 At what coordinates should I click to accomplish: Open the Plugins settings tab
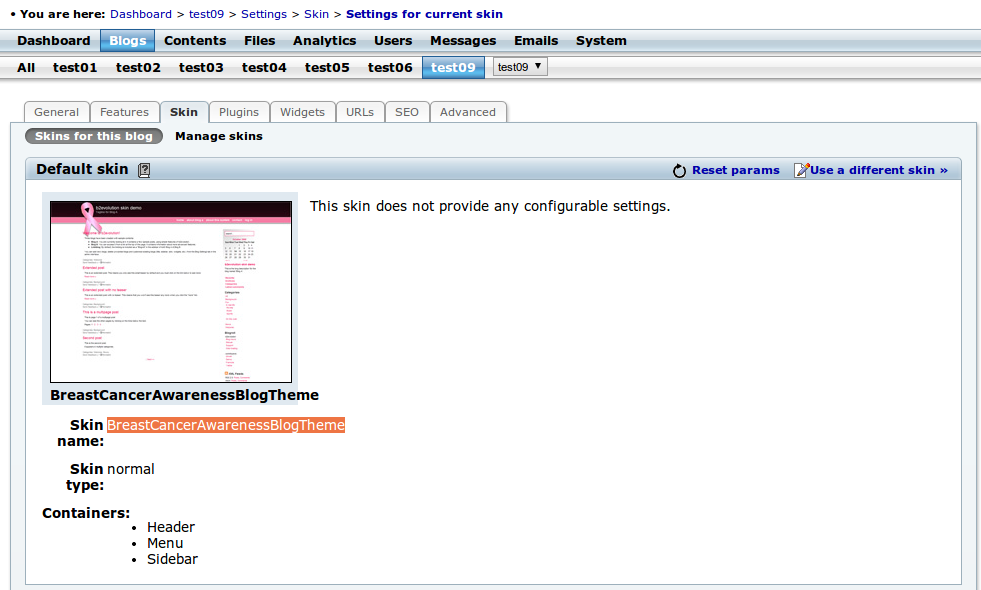click(239, 112)
